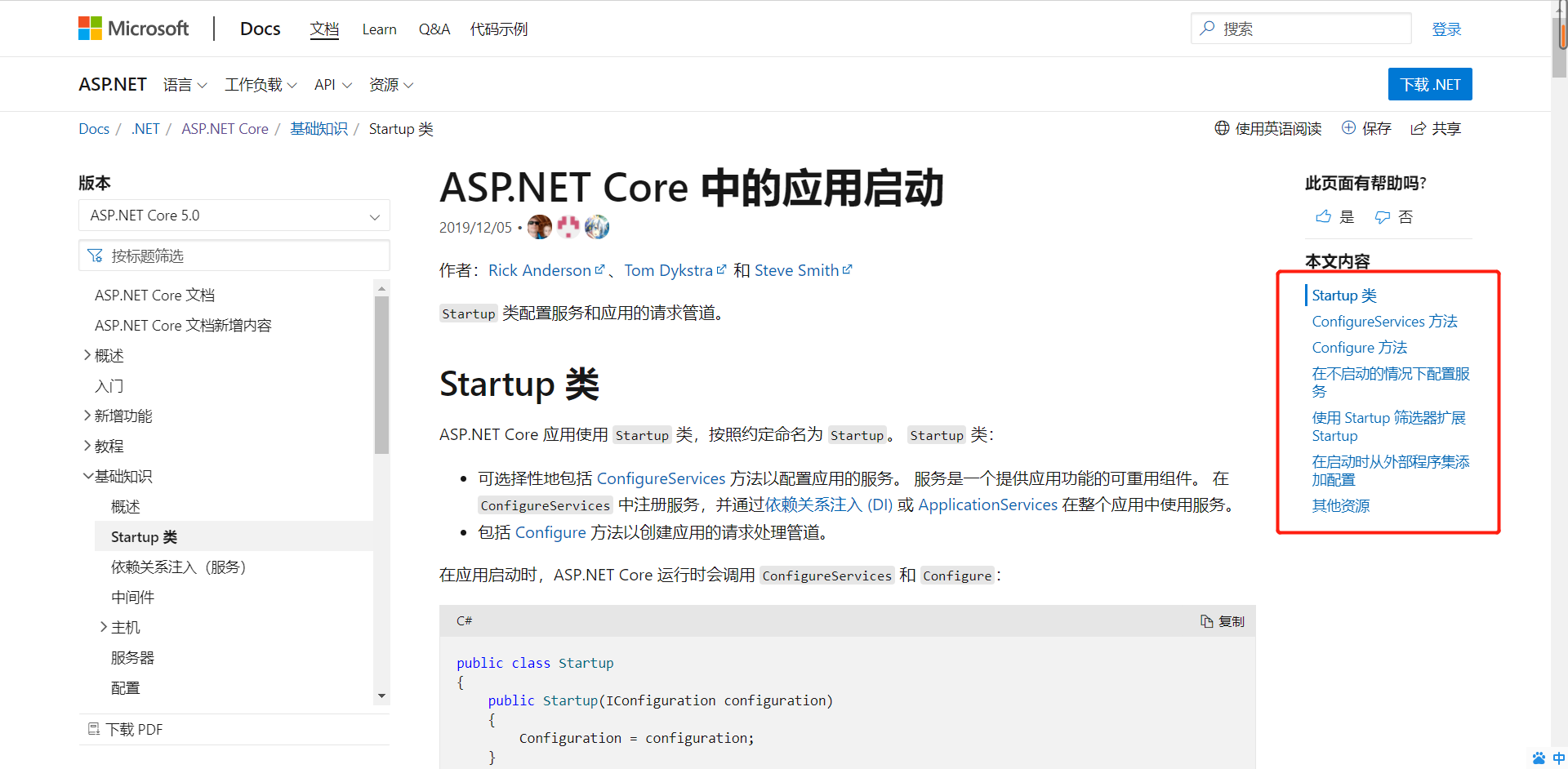Image resolution: width=1568 pixels, height=769 pixels.
Task: Click the Share arrow icon
Action: [x=1419, y=128]
